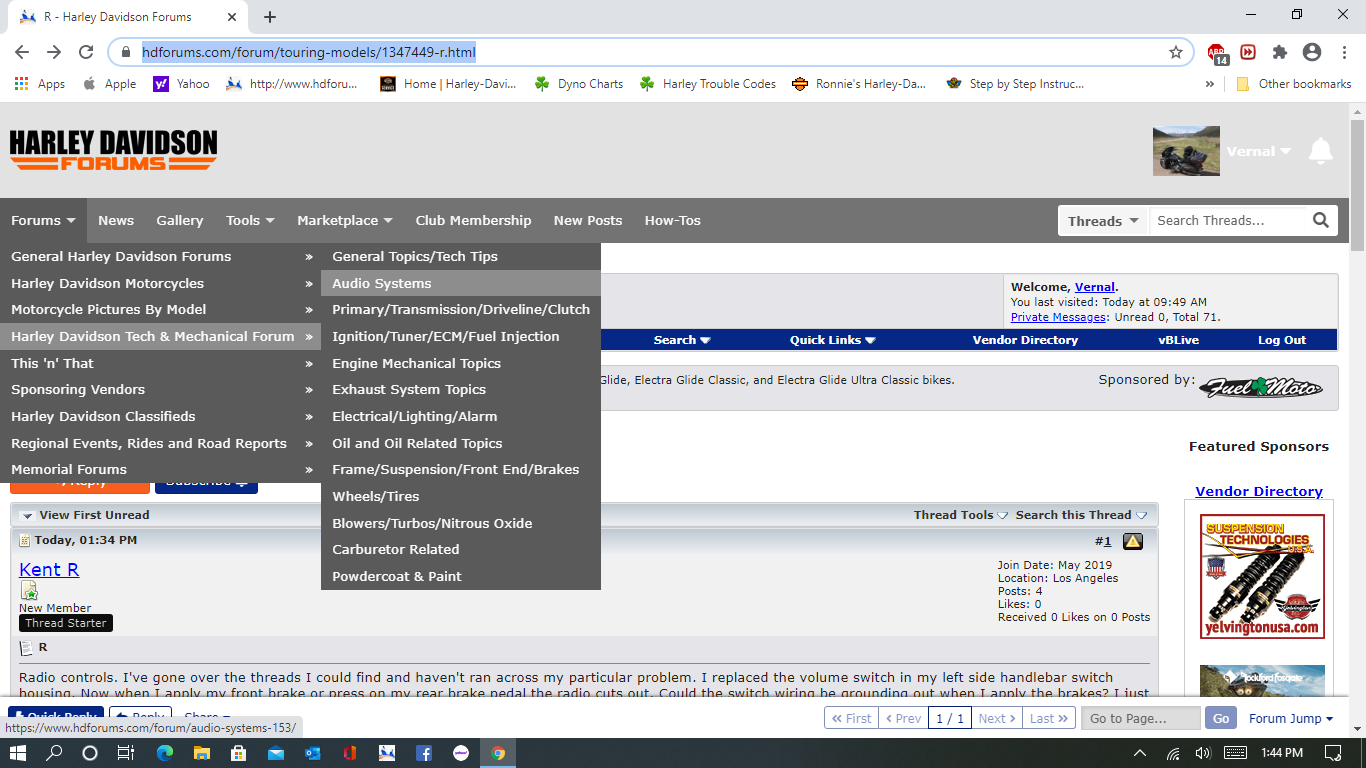This screenshot has height=768, width=1366.
Task: Click the notification bell icon
Action: (1320, 151)
